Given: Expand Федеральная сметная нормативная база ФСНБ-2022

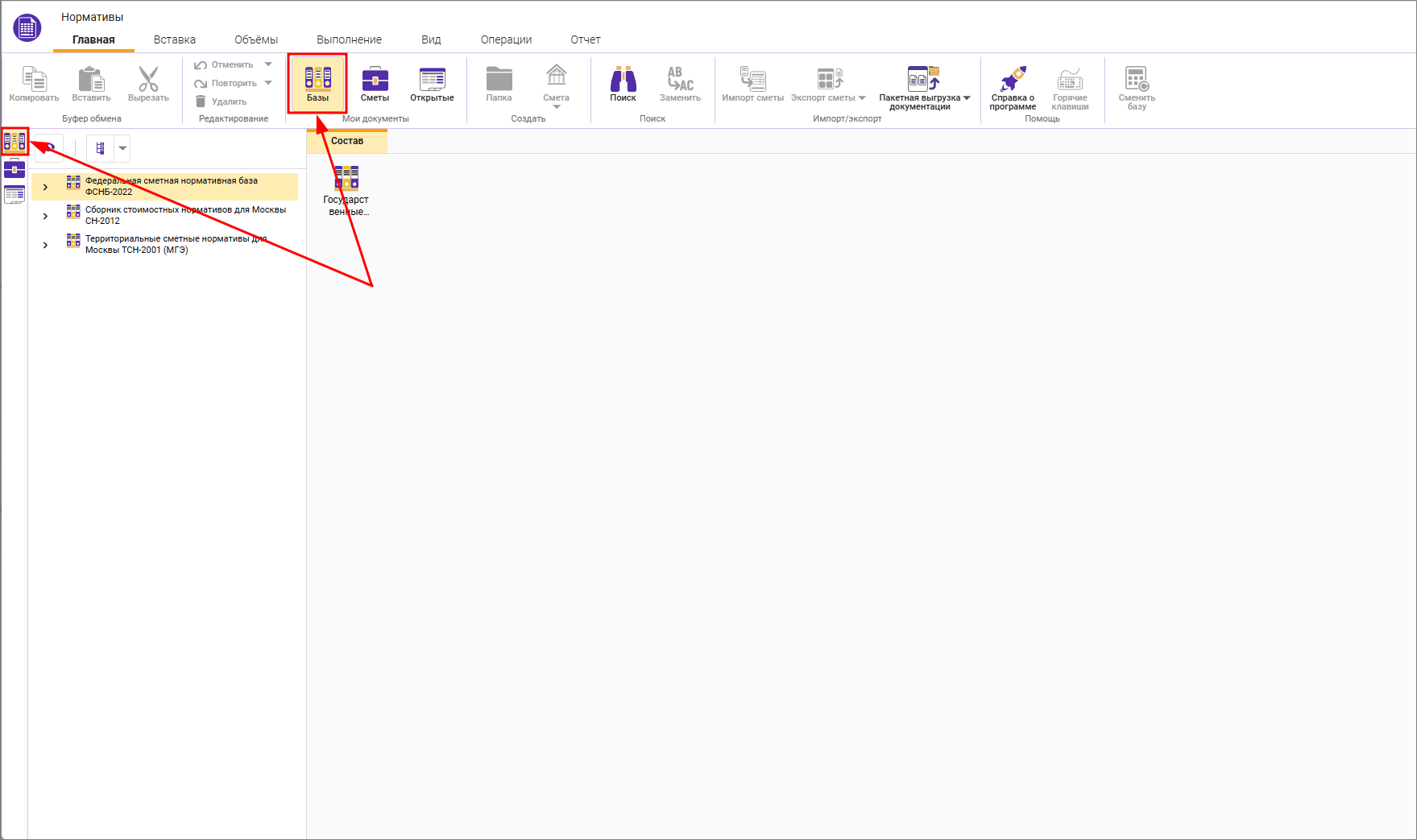Looking at the screenshot, I should click(45, 187).
